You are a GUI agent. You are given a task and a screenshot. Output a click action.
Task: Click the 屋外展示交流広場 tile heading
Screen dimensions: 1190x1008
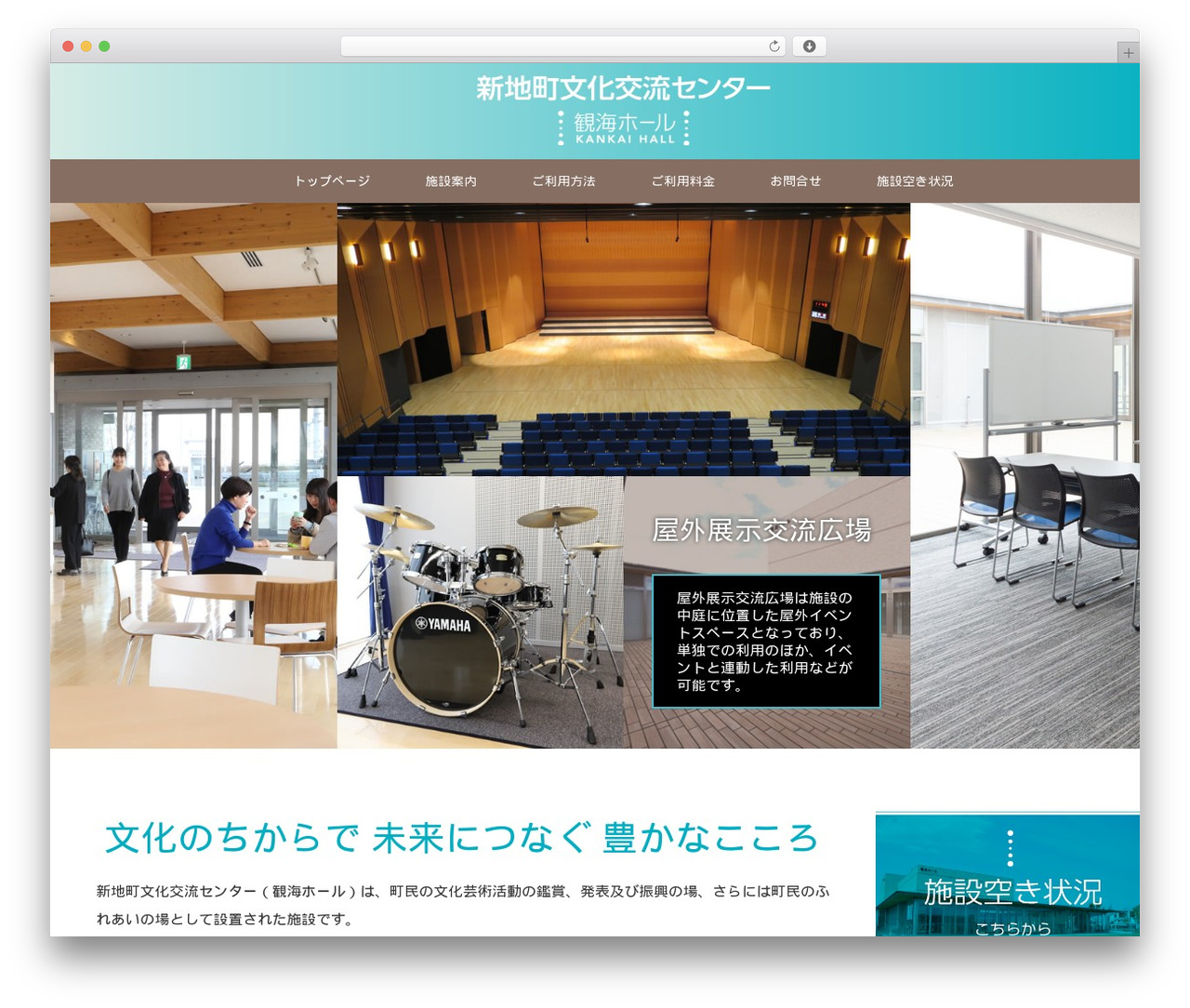(x=761, y=530)
